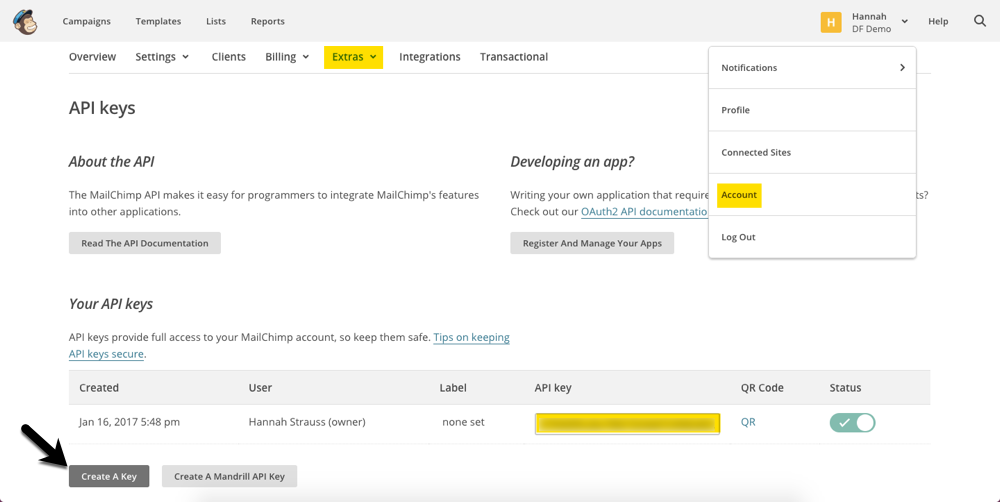Open Campaigns in top navigation
Viewport: 1000px width, 502px height.
coord(86,21)
